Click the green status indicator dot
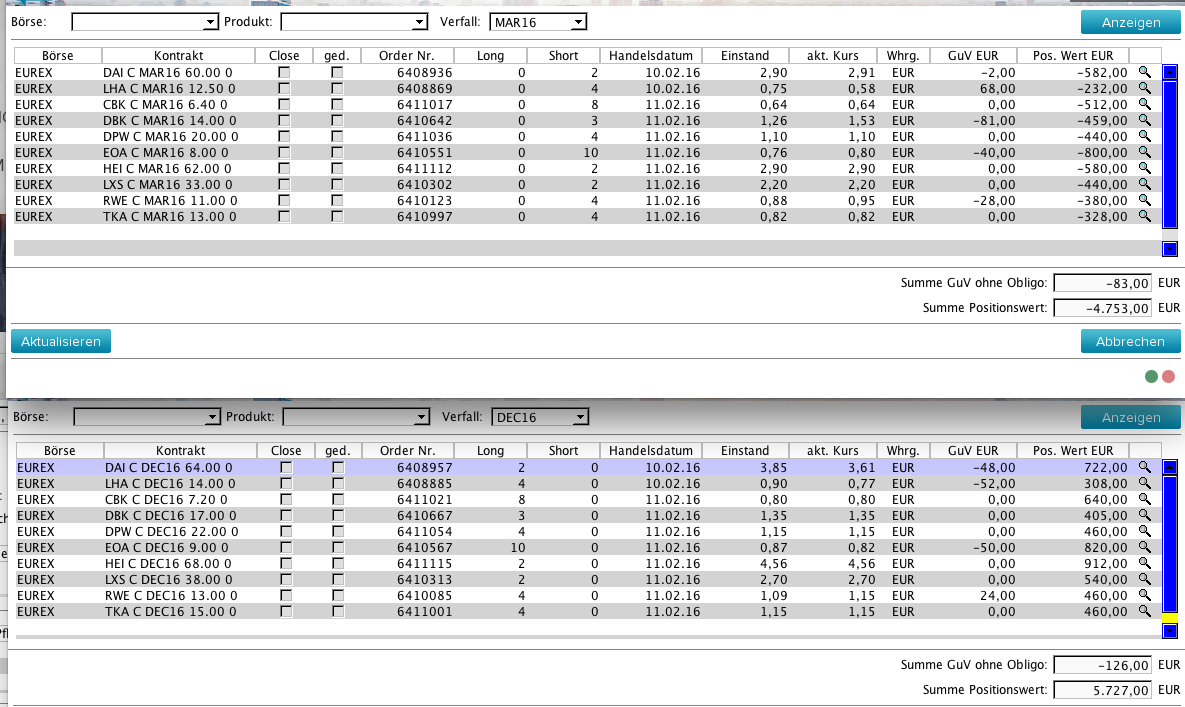 click(x=1151, y=377)
